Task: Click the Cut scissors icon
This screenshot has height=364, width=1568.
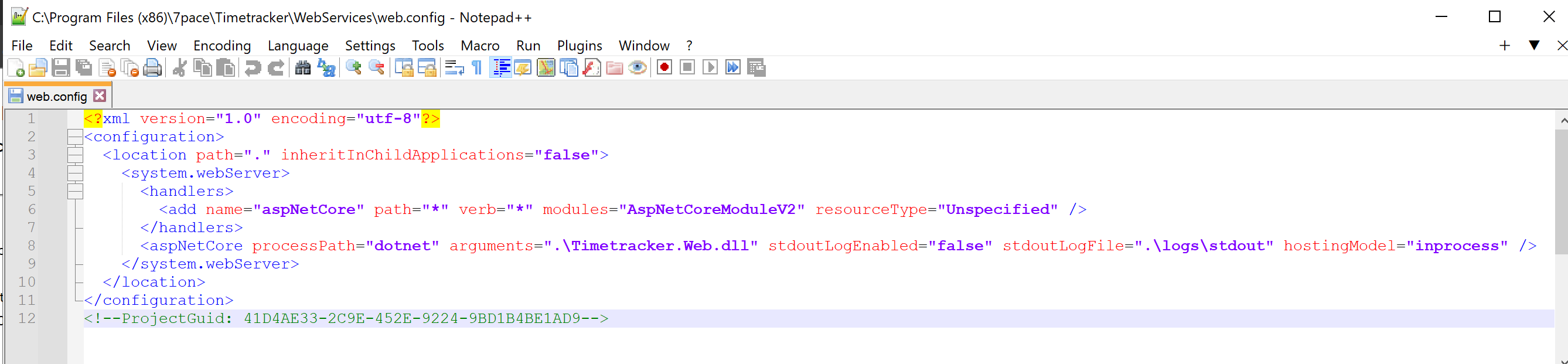Action: [x=179, y=67]
